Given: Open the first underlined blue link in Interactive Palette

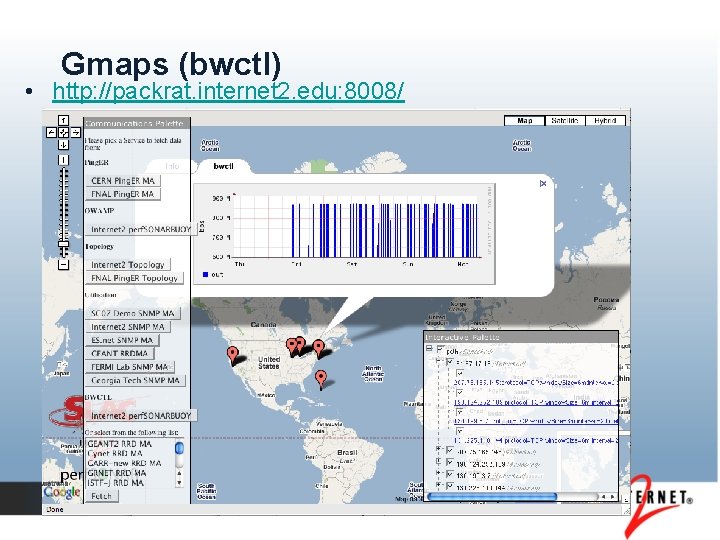Looking at the screenshot, I should click(535, 403).
